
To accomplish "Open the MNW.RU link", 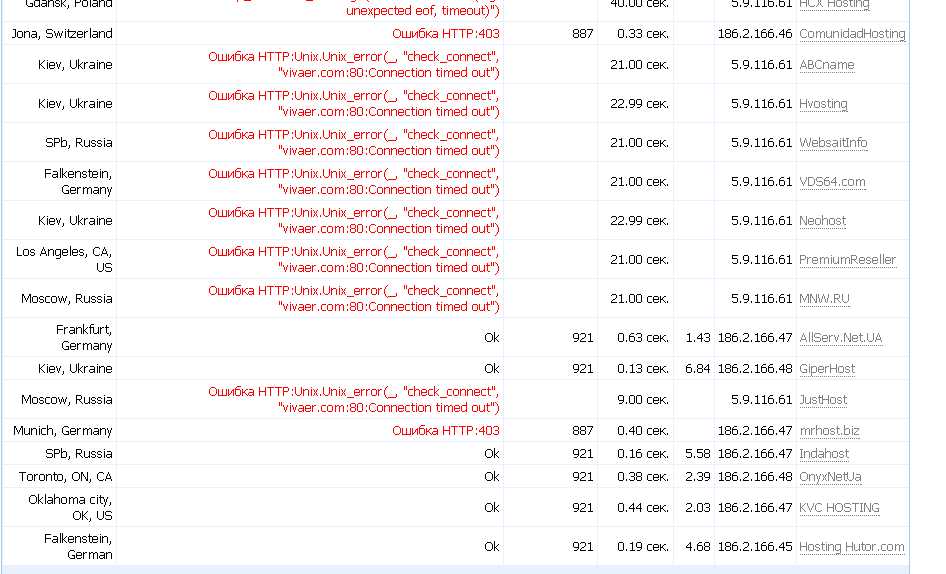I will [x=824, y=299].
